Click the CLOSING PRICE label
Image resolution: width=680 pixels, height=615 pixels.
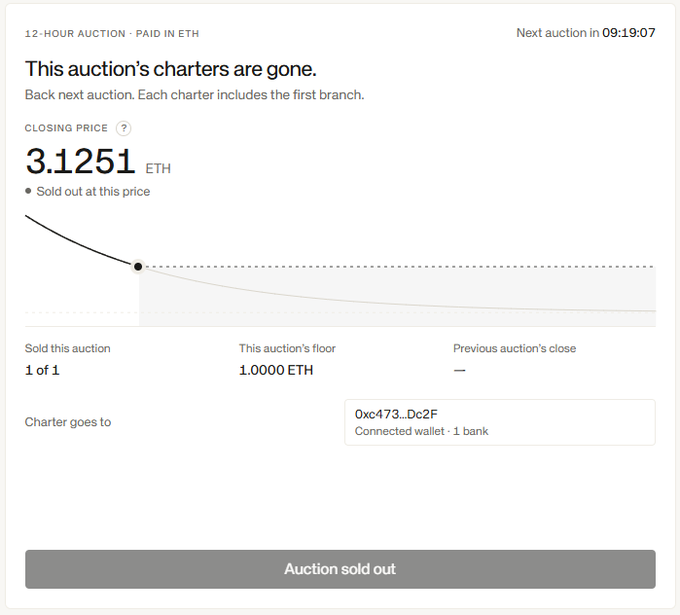tap(66, 128)
